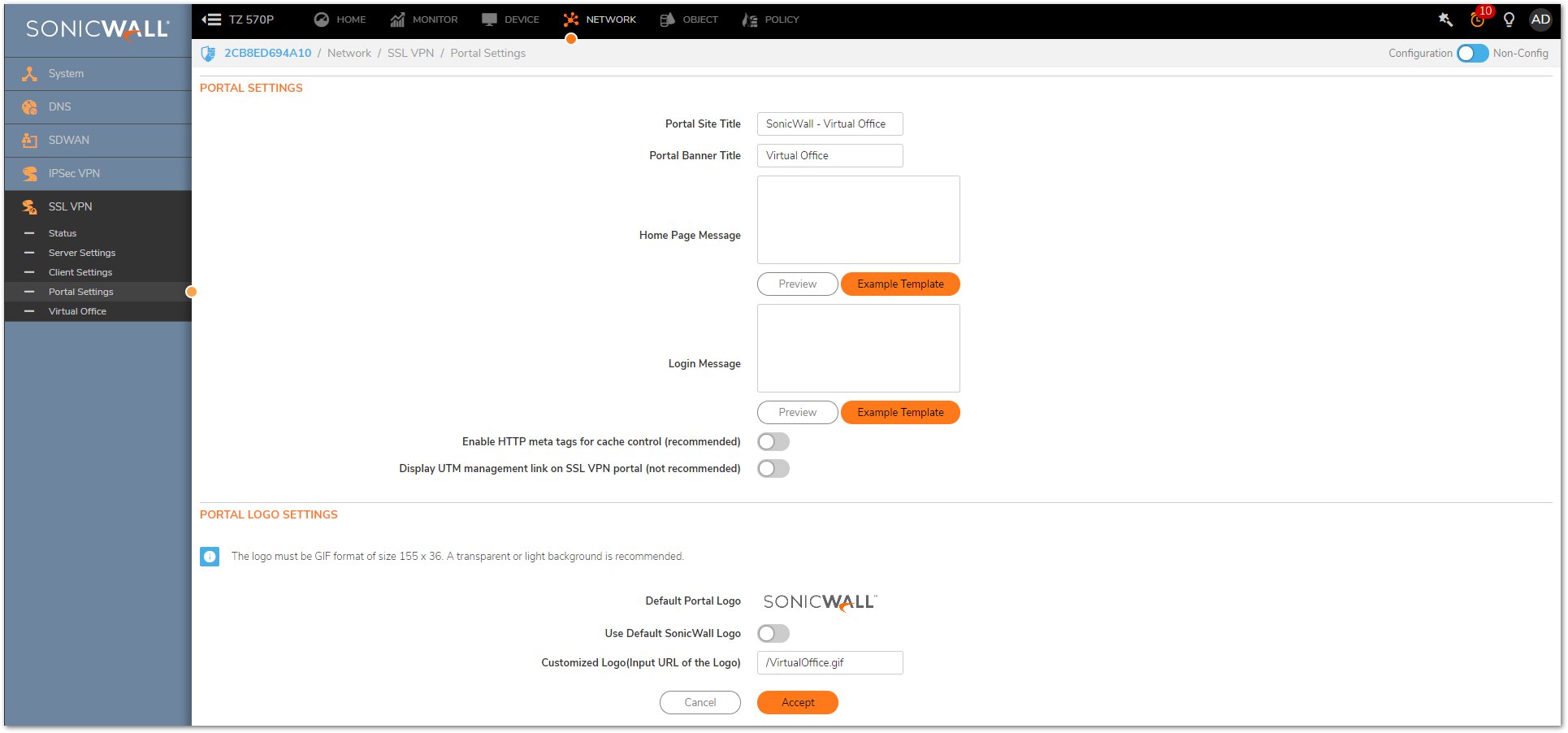Open the notifications icon with badge 10
Screen dimensions: 1568x733
point(1478,20)
